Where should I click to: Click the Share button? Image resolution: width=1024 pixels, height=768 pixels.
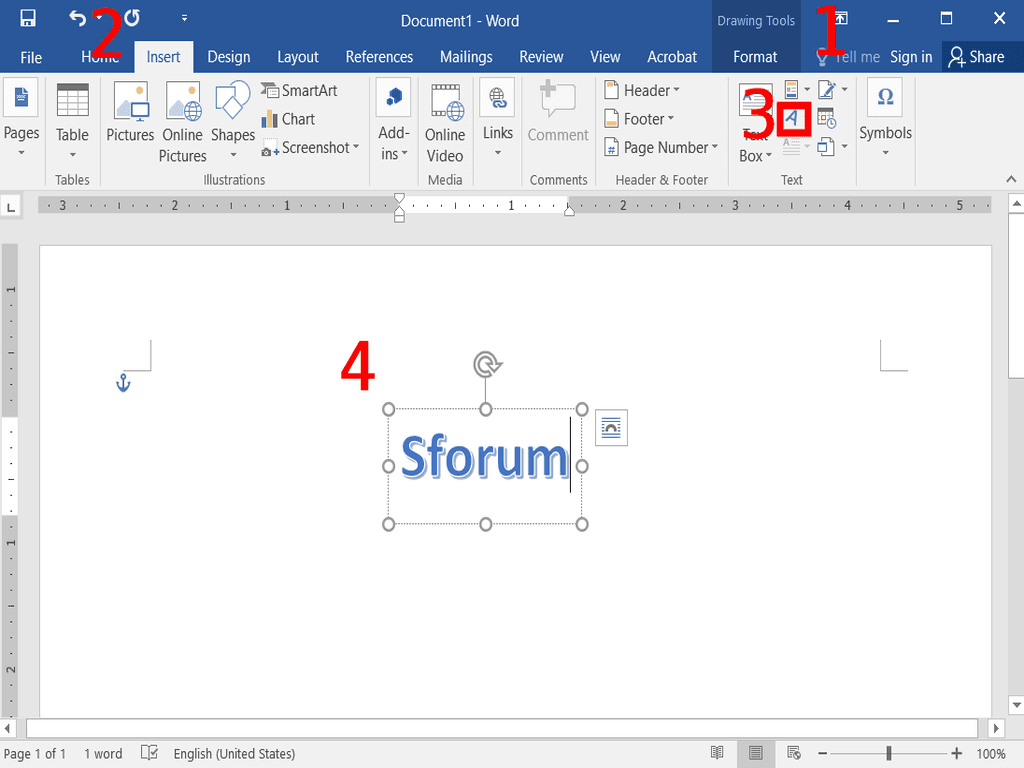click(x=976, y=57)
